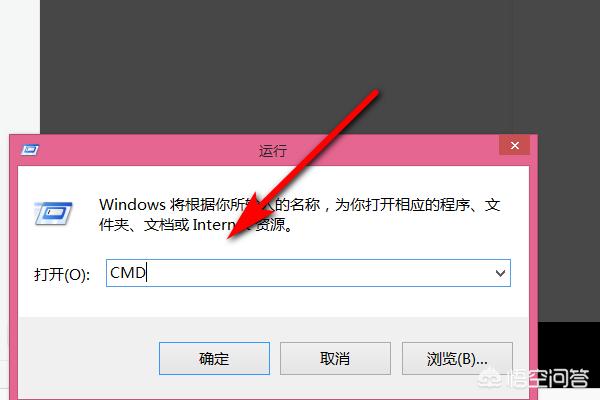The width and height of the screenshot is (600, 400).
Task: Close the 运行 dialog with the X
Action: (515, 145)
